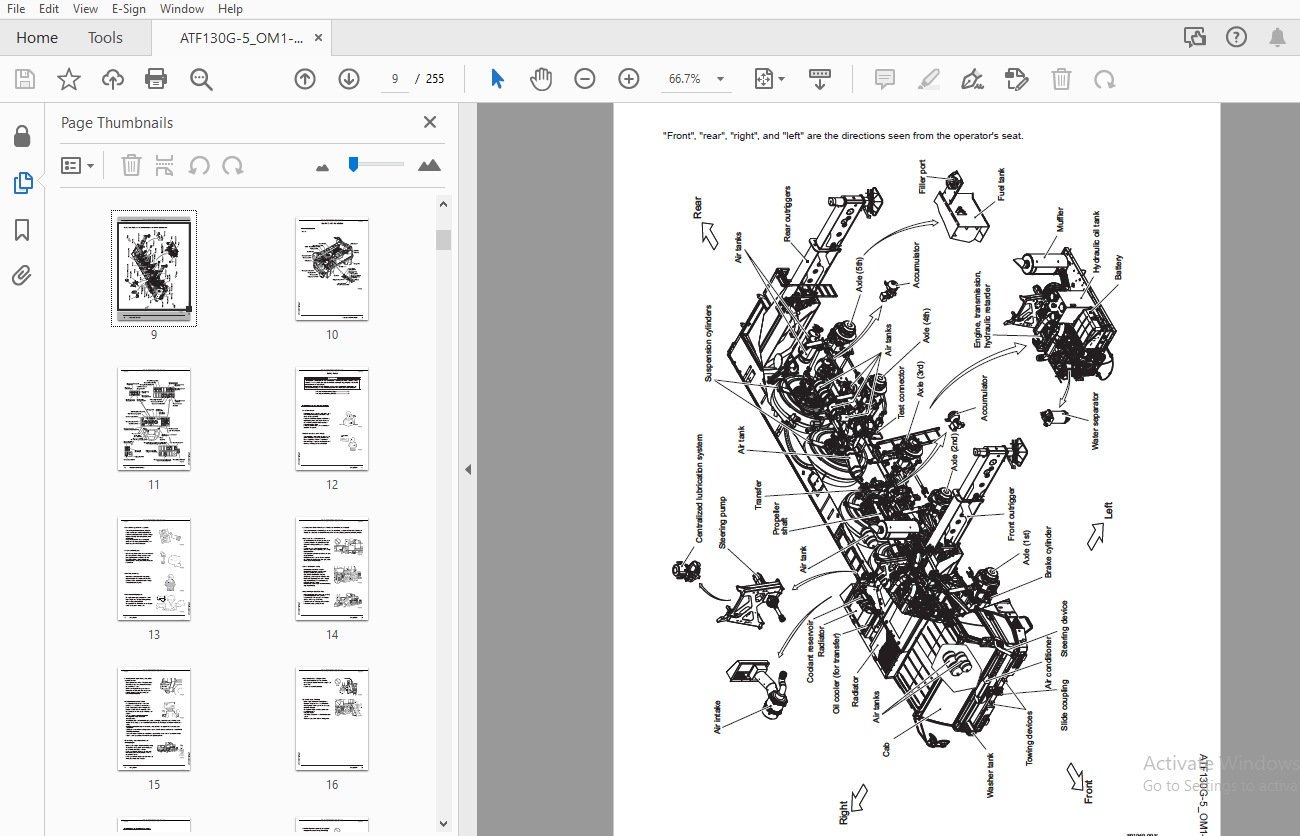Collapse the navigation pane with the arrow
Screen dimensions: 1300x836
pyautogui.click(x=467, y=469)
